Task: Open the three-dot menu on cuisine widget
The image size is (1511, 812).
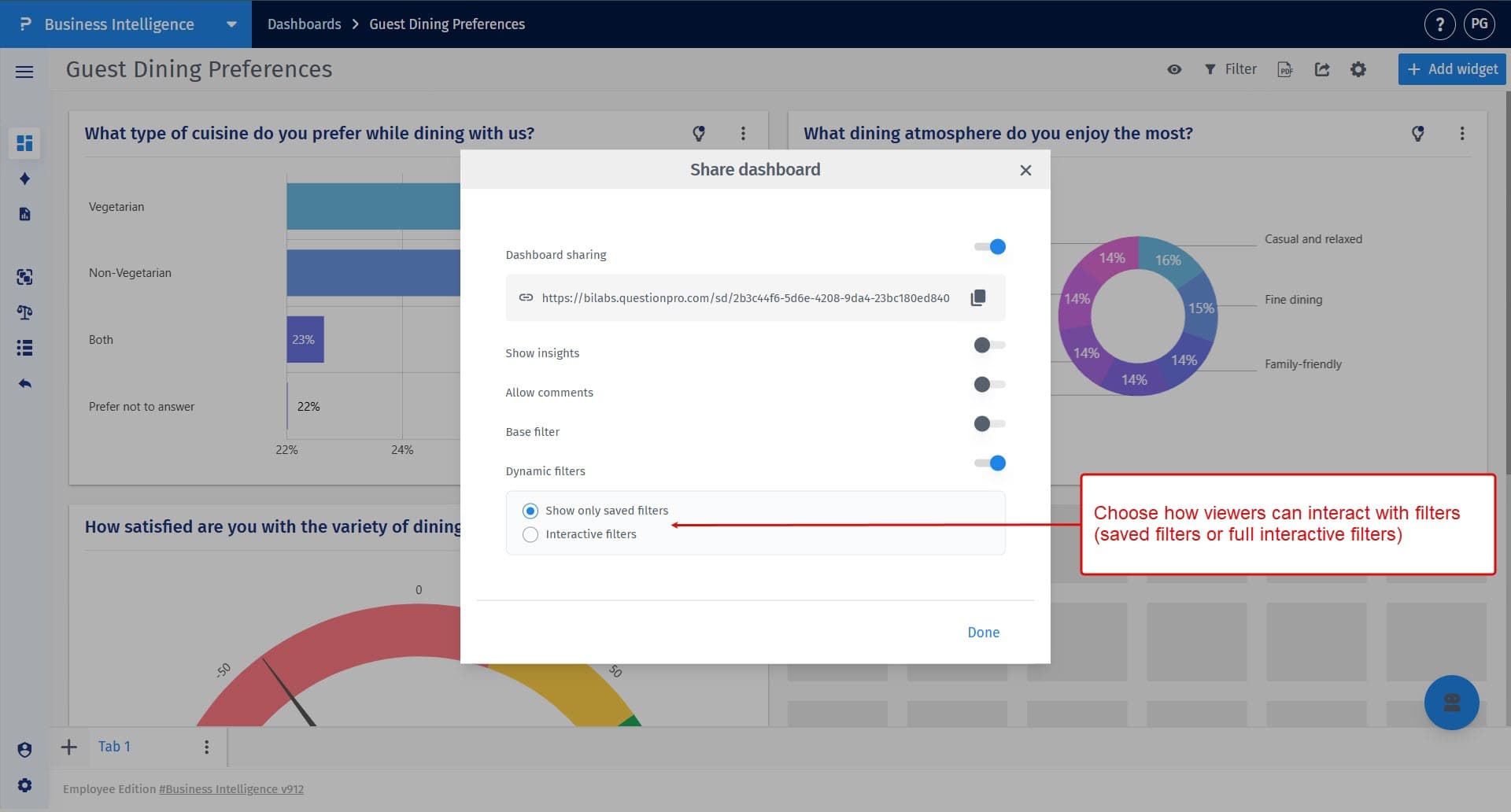Action: (743, 133)
